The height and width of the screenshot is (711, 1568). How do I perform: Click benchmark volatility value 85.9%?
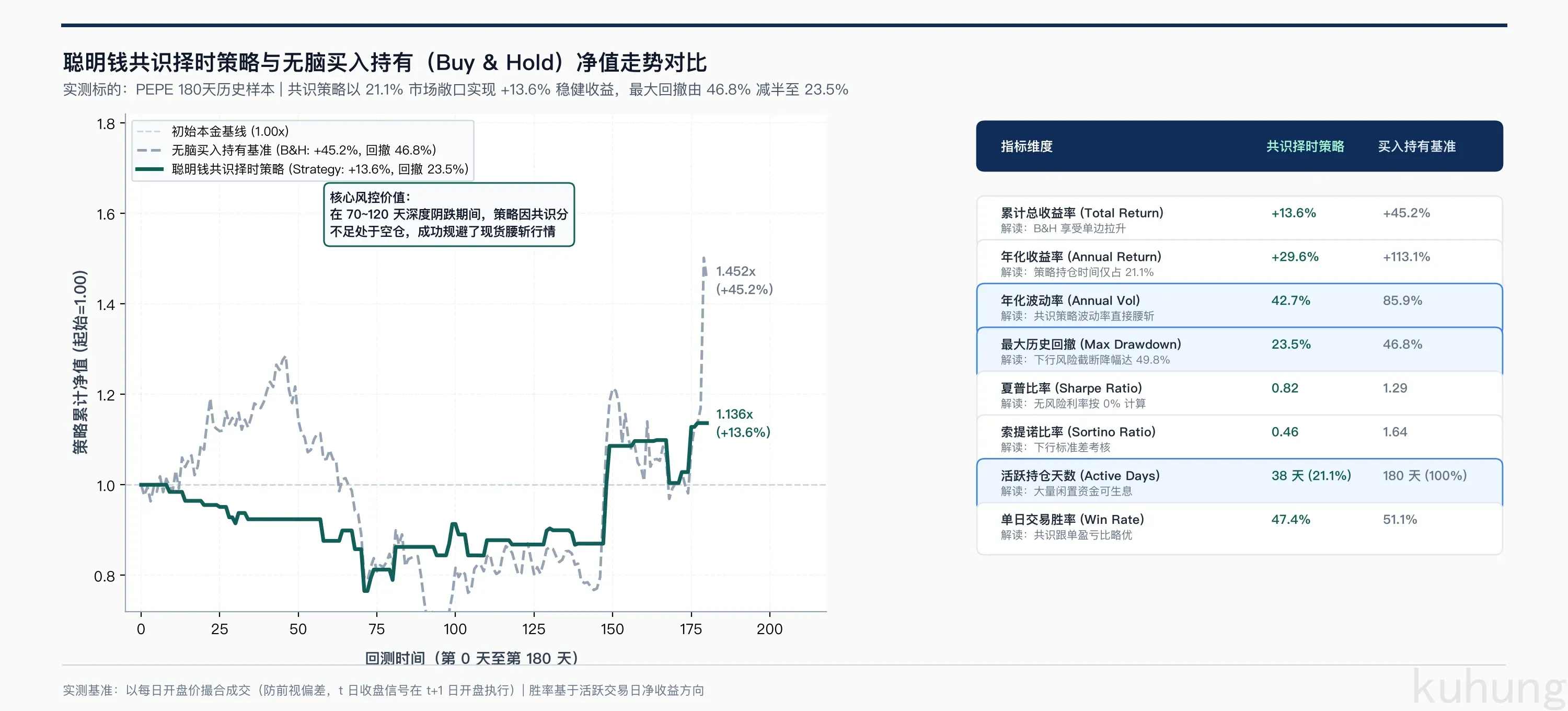click(1402, 301)
